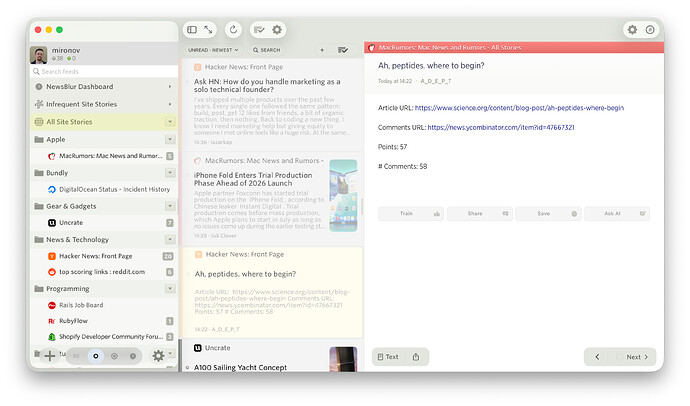This screenshot has width=690, height=406.
Task: Add a new site with the plus button
Action: tap(50, 355)
